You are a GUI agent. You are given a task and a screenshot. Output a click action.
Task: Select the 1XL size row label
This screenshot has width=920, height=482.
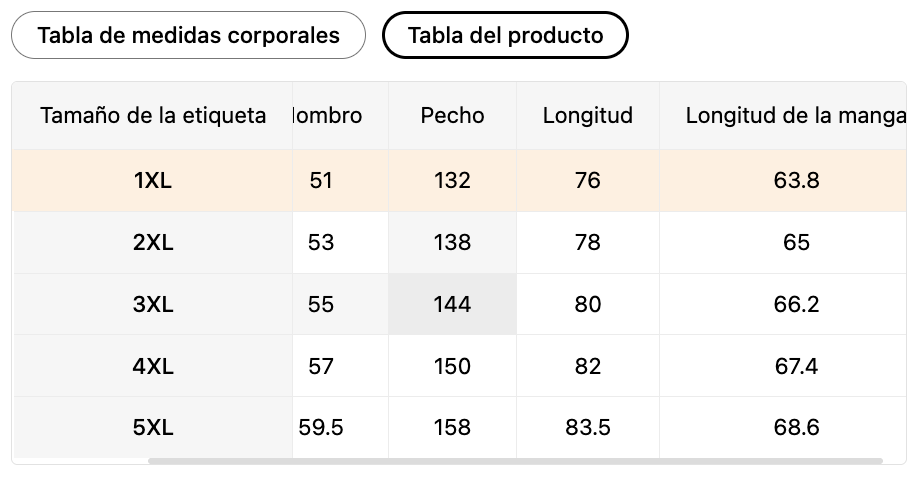pos(153,180)
